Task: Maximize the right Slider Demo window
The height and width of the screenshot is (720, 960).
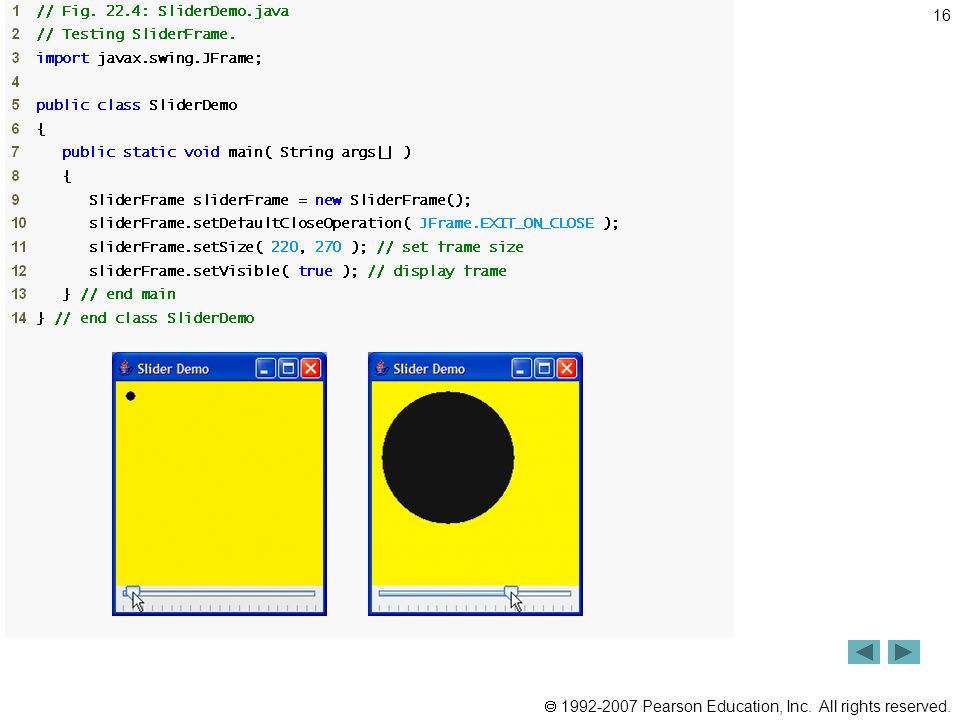Action: pyautogui.click(x=544, y=369)
